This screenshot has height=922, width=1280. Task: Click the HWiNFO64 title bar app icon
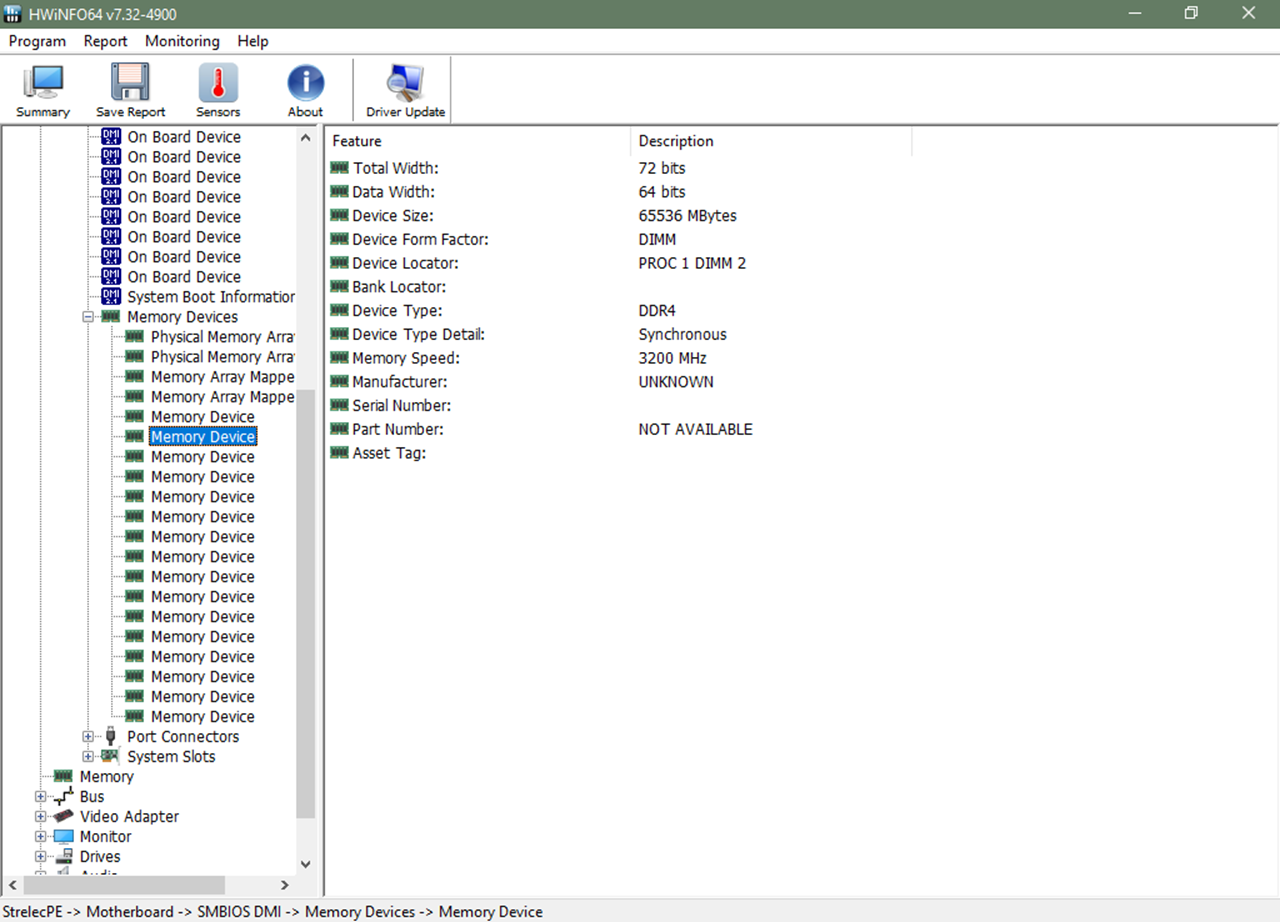(13, 14)
